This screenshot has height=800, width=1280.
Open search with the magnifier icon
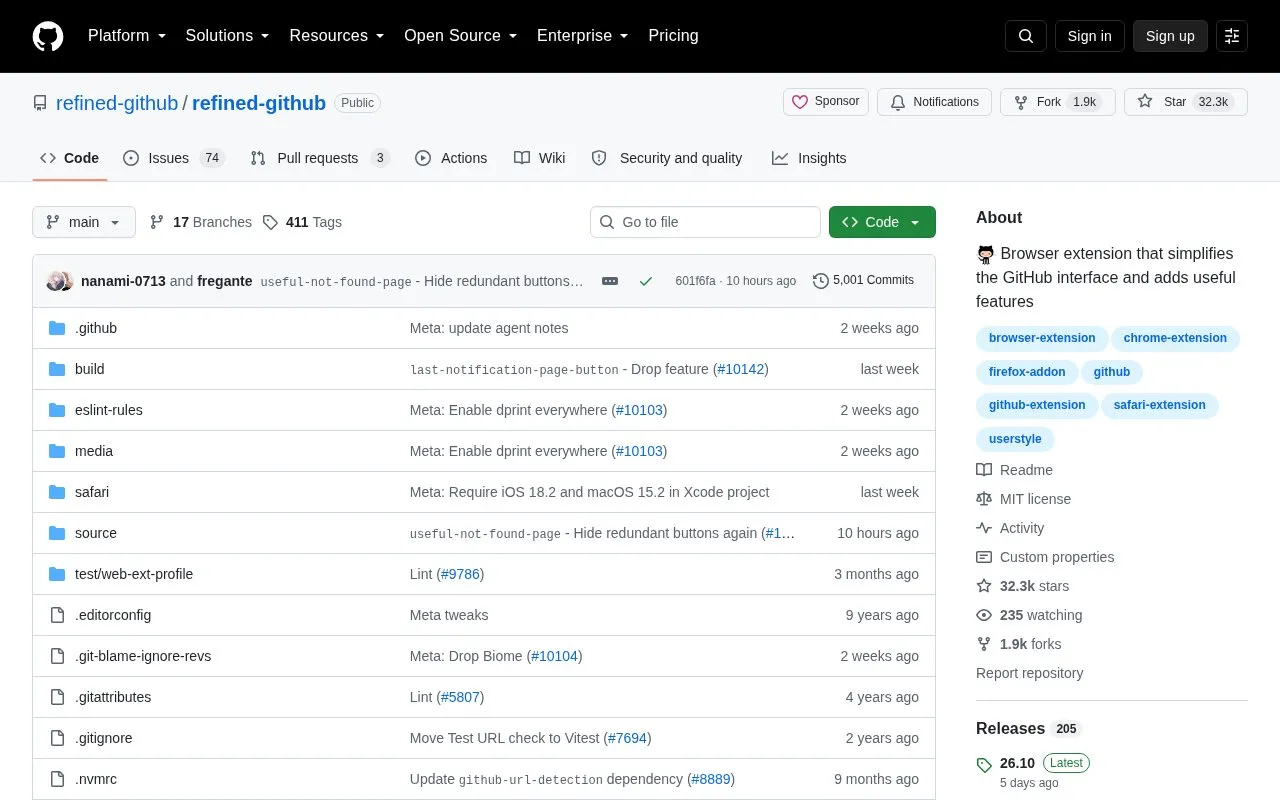click(x=1026, y=36)
